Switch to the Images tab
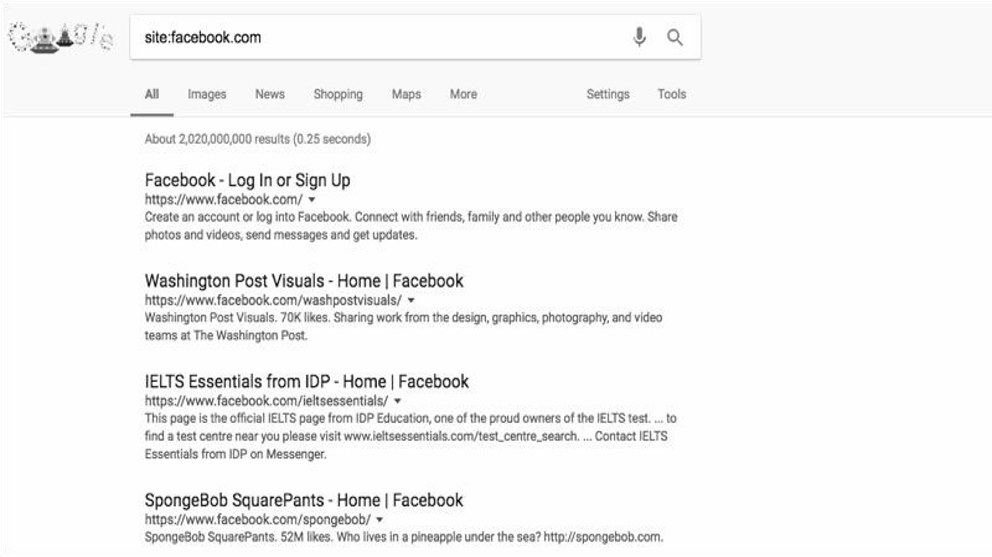 click(207, 94)
